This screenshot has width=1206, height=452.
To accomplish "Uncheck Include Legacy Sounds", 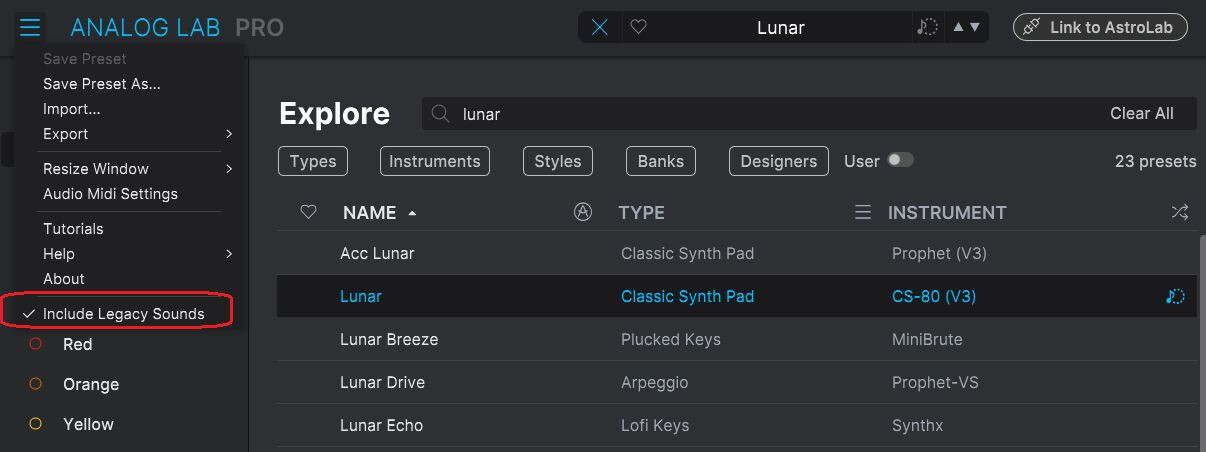I will 123,314.
